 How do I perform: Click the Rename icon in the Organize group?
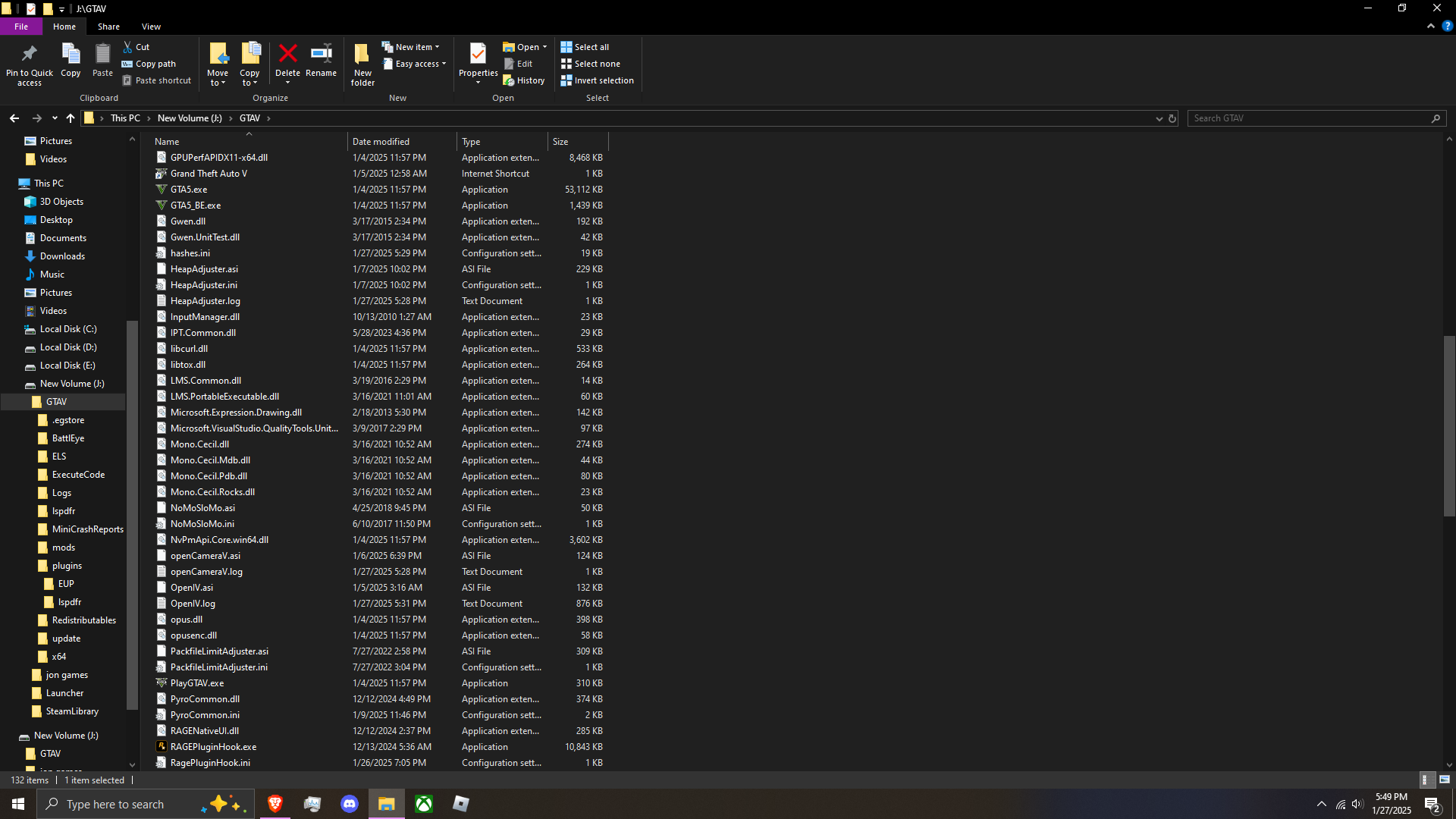click(321, 55)
